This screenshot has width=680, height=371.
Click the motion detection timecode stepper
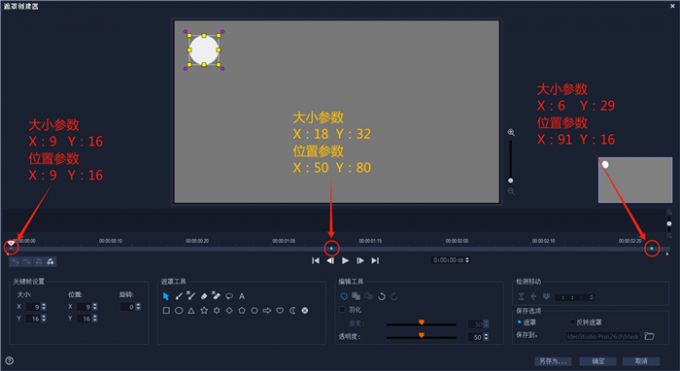tap(592, 297)
